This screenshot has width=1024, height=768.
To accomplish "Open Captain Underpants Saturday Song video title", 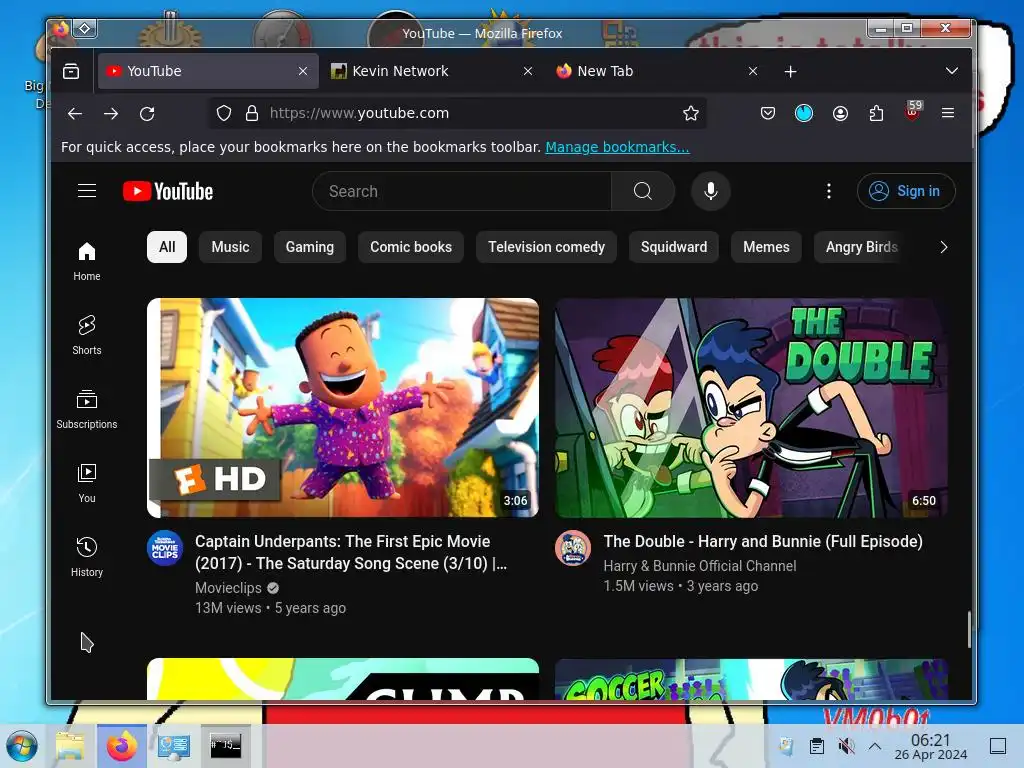I will click(x=351, y=552).
